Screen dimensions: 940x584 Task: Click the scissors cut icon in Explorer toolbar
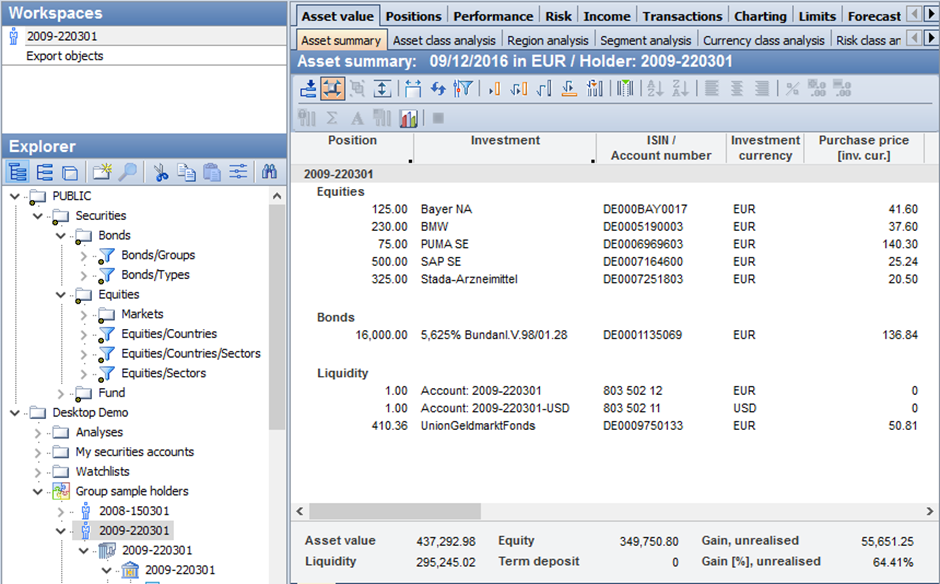pyautogui.click(x=160, y=172)
